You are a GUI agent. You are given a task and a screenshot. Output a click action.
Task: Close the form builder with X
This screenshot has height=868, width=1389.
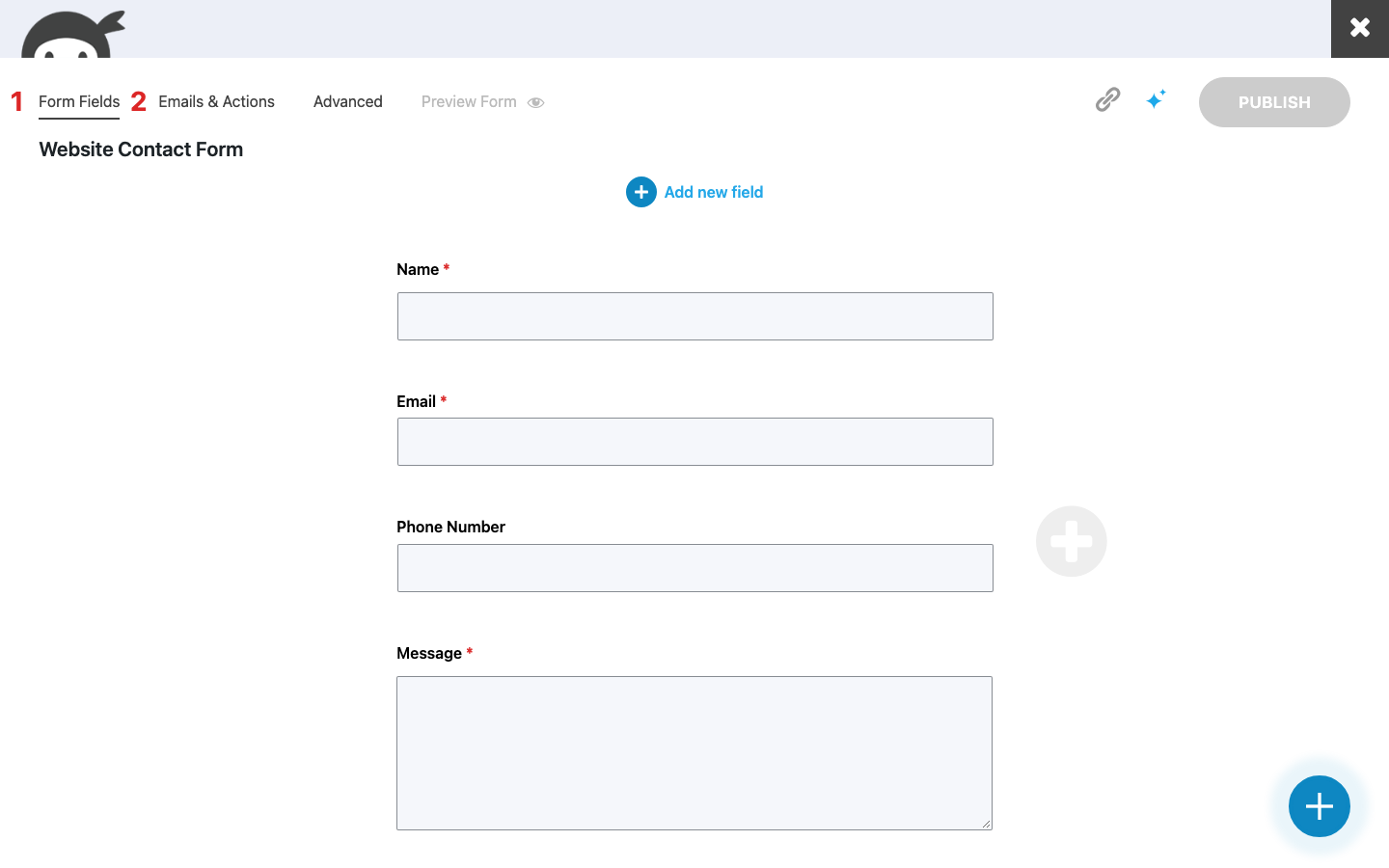(x=1360, y=28)
